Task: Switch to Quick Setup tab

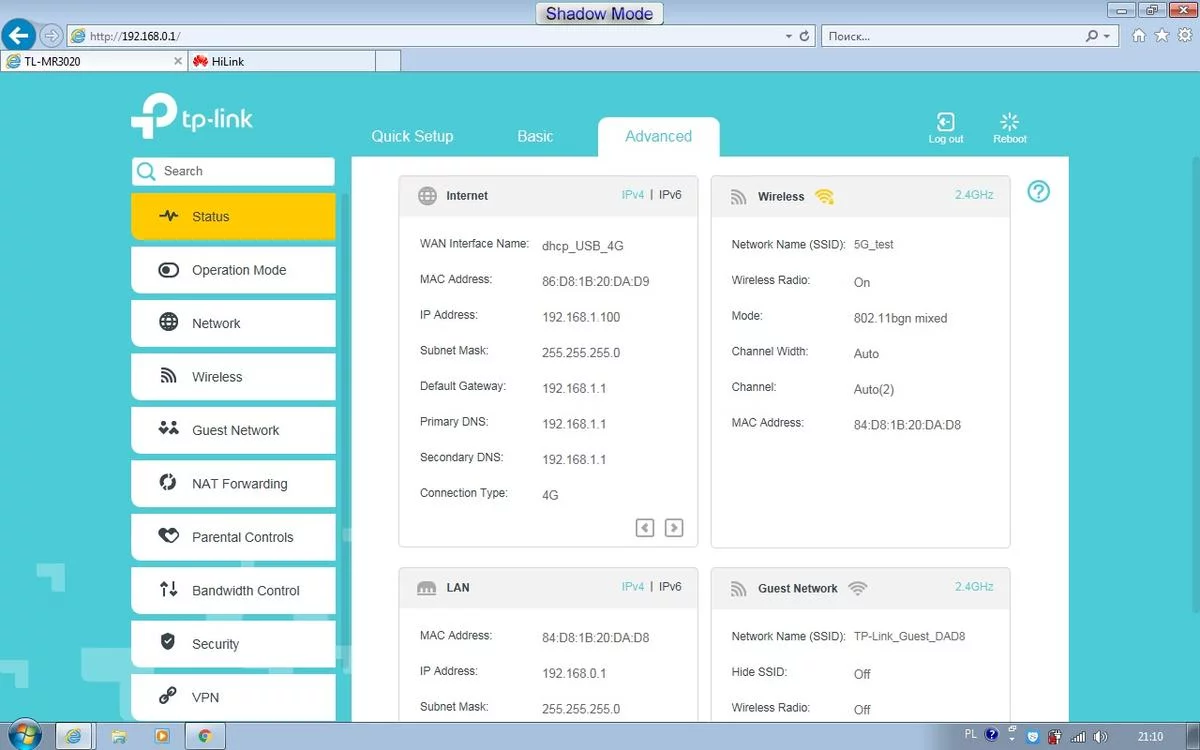Action: point(412,136)
